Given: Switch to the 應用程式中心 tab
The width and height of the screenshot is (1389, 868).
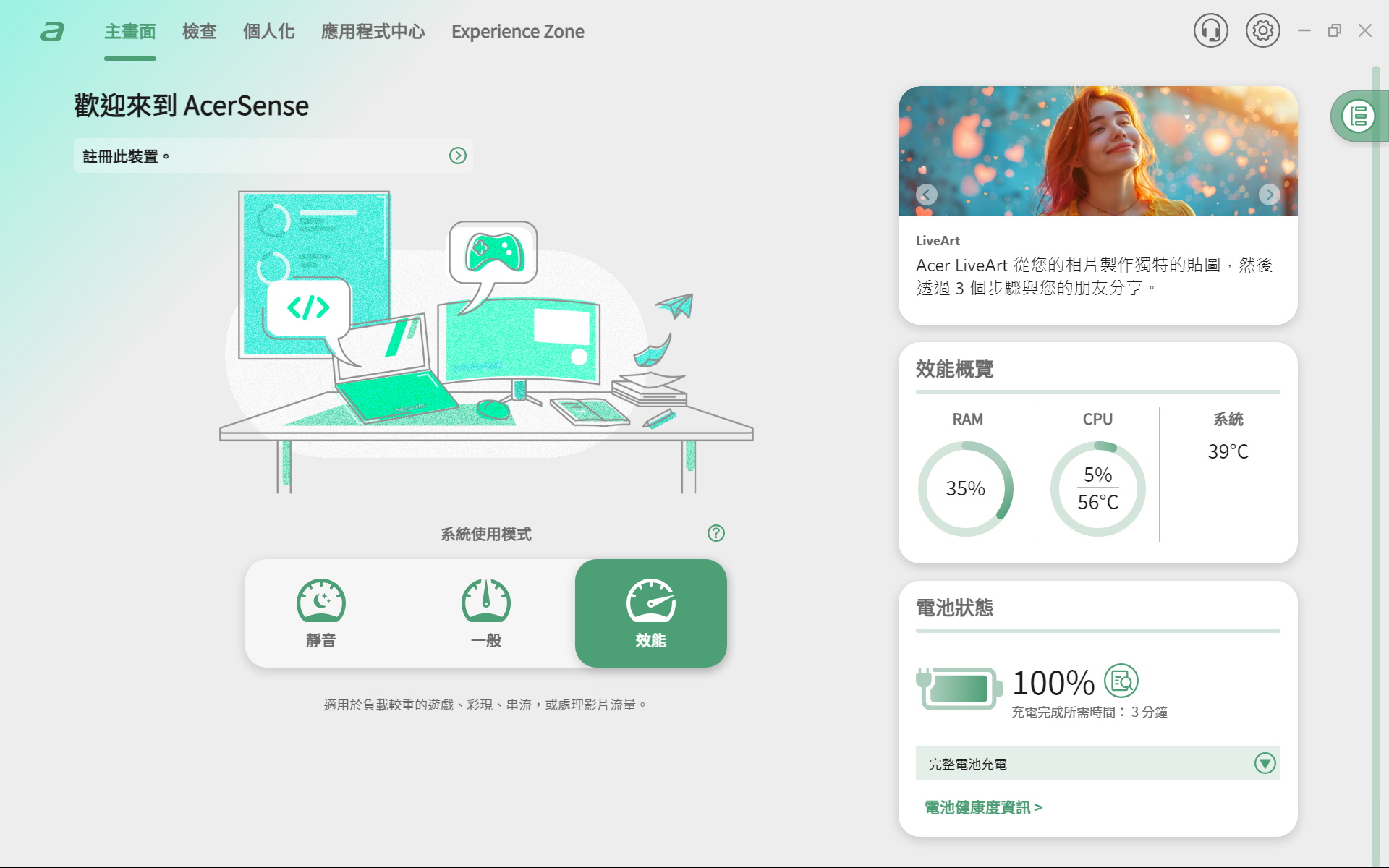Looking at the screenshot, I should (373, 32).
